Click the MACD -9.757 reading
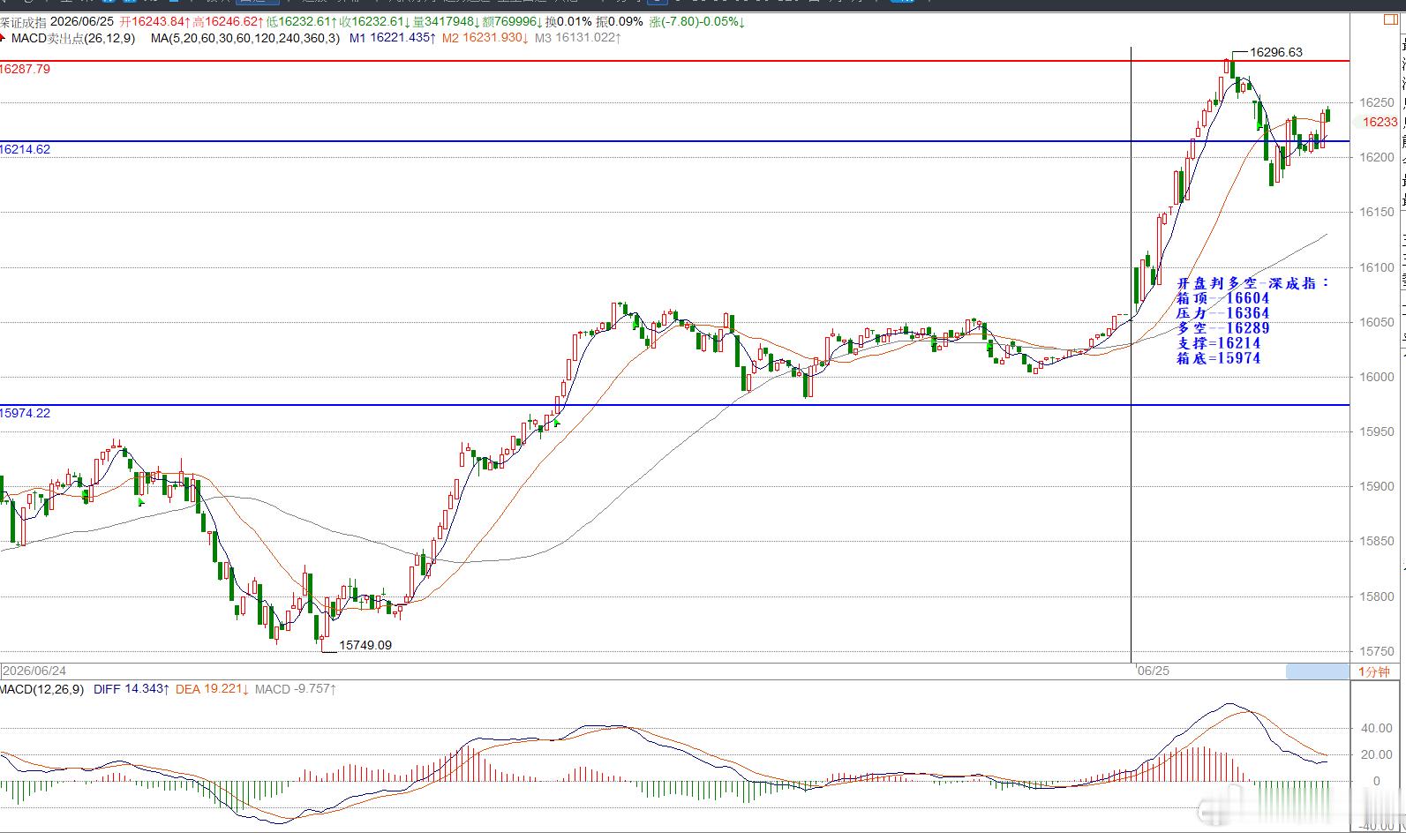Viewport: 1406px width, 840px height. 296,689
